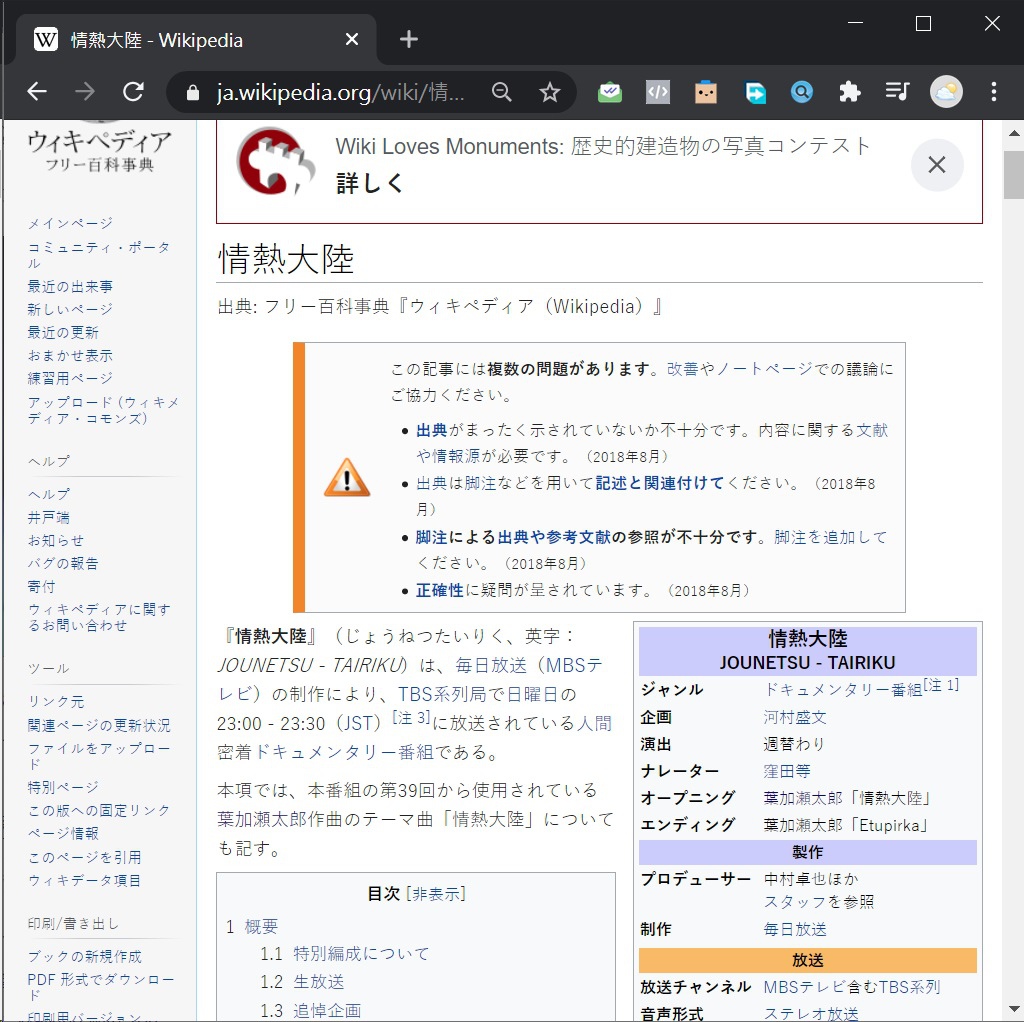Open 最近の更新 sidebar link
The image size is (1024, 1022).
(x=63, y=332)
